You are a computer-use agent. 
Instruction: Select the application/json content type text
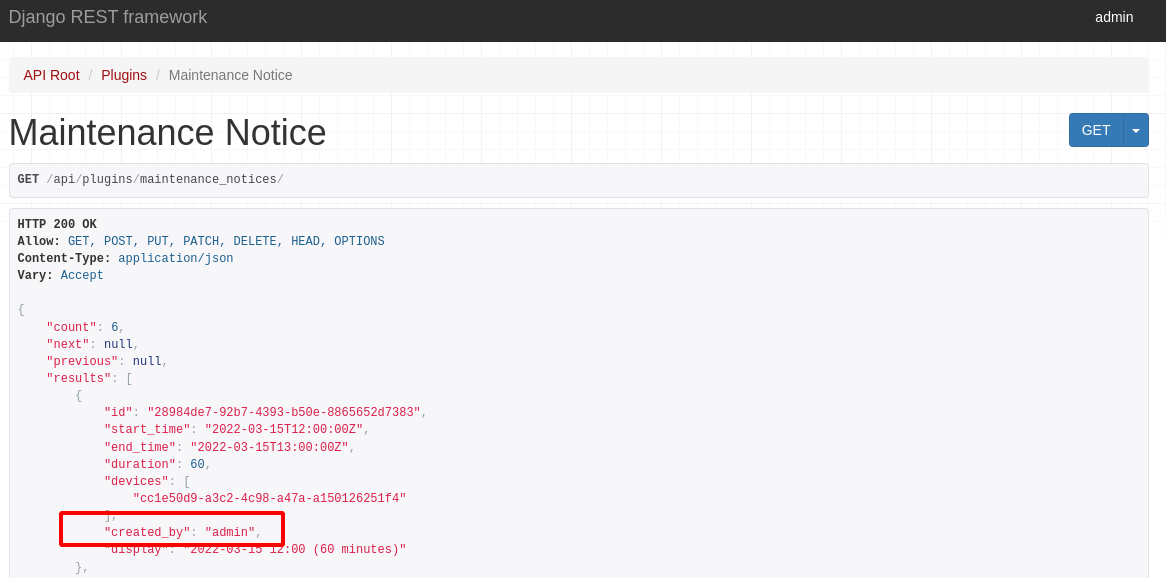(175, 257)
